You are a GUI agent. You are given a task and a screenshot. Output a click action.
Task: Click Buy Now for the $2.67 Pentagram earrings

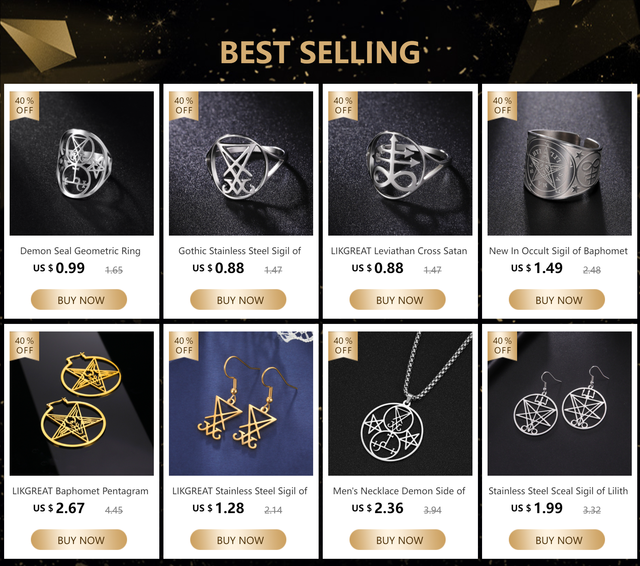pyautogui.click(x=79, y=540)
